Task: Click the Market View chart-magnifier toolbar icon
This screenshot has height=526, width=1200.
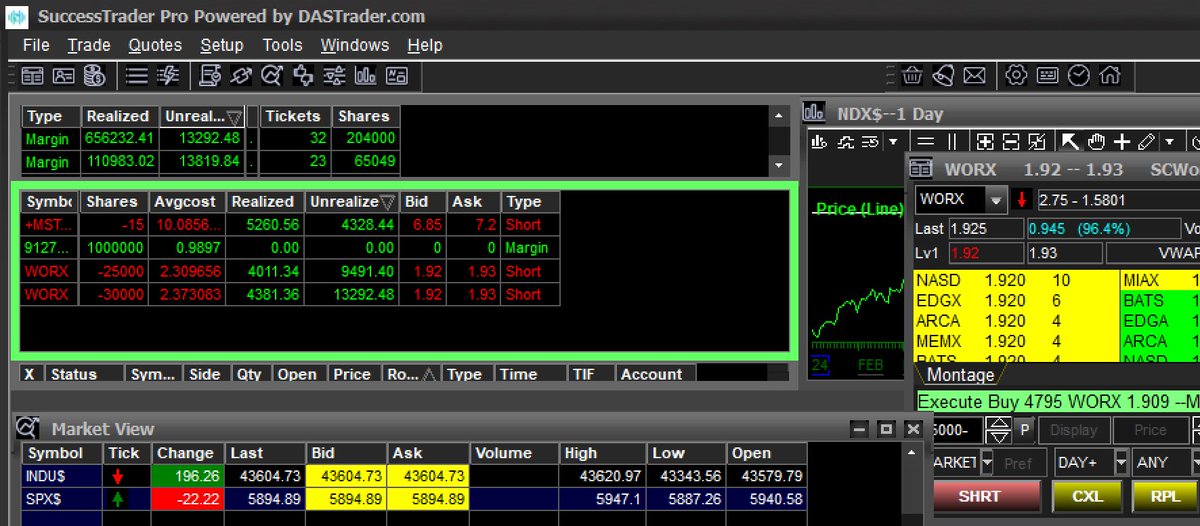Action: pyautogui.click(x=272, y=75)
